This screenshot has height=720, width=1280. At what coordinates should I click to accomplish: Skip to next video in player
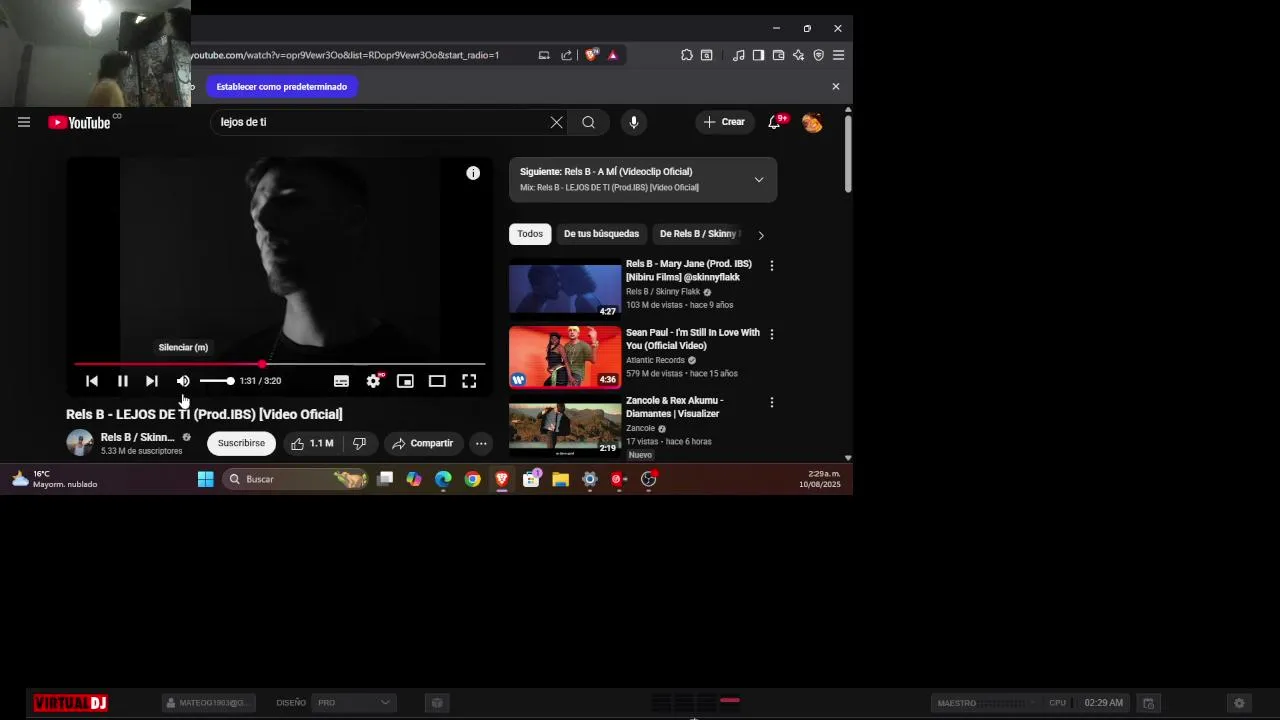tap(152, 381)
